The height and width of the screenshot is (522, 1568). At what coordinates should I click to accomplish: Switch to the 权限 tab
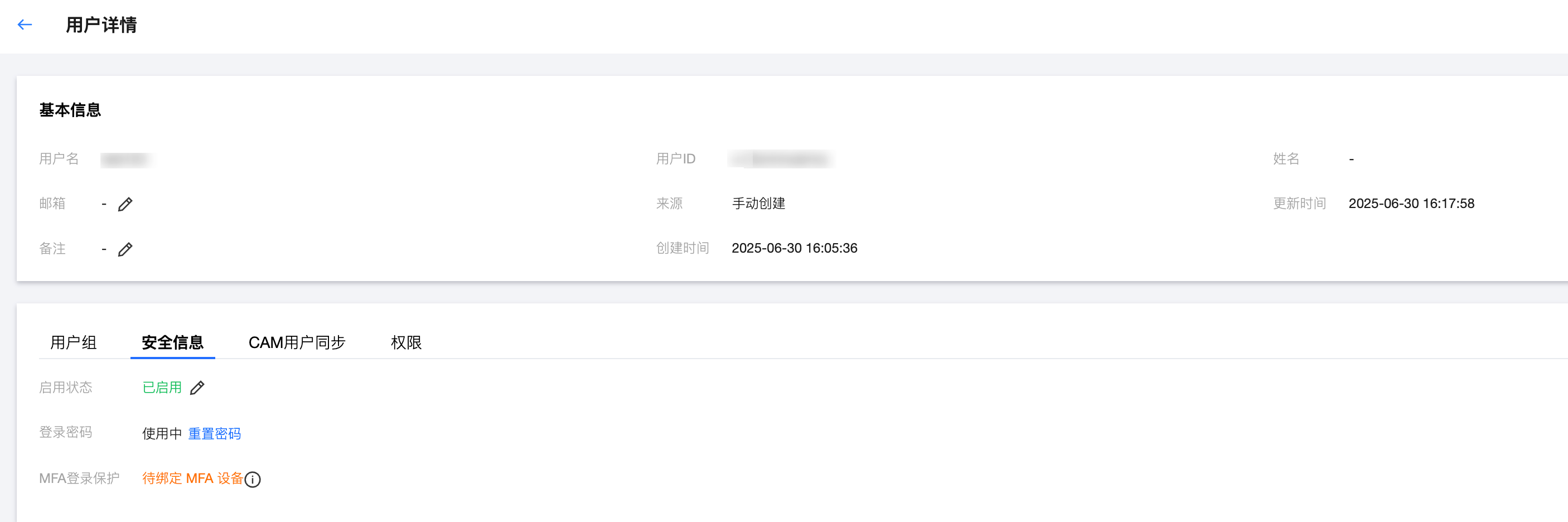(406, 342)
